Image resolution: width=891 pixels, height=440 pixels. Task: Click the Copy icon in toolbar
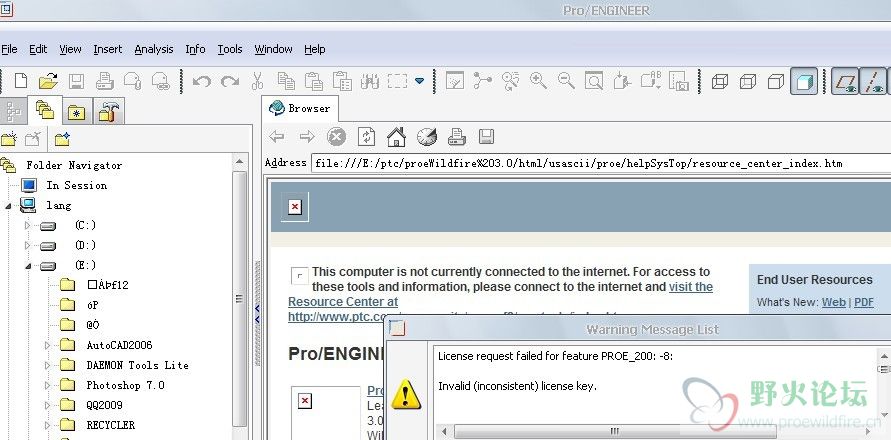[x=286, y=81]
